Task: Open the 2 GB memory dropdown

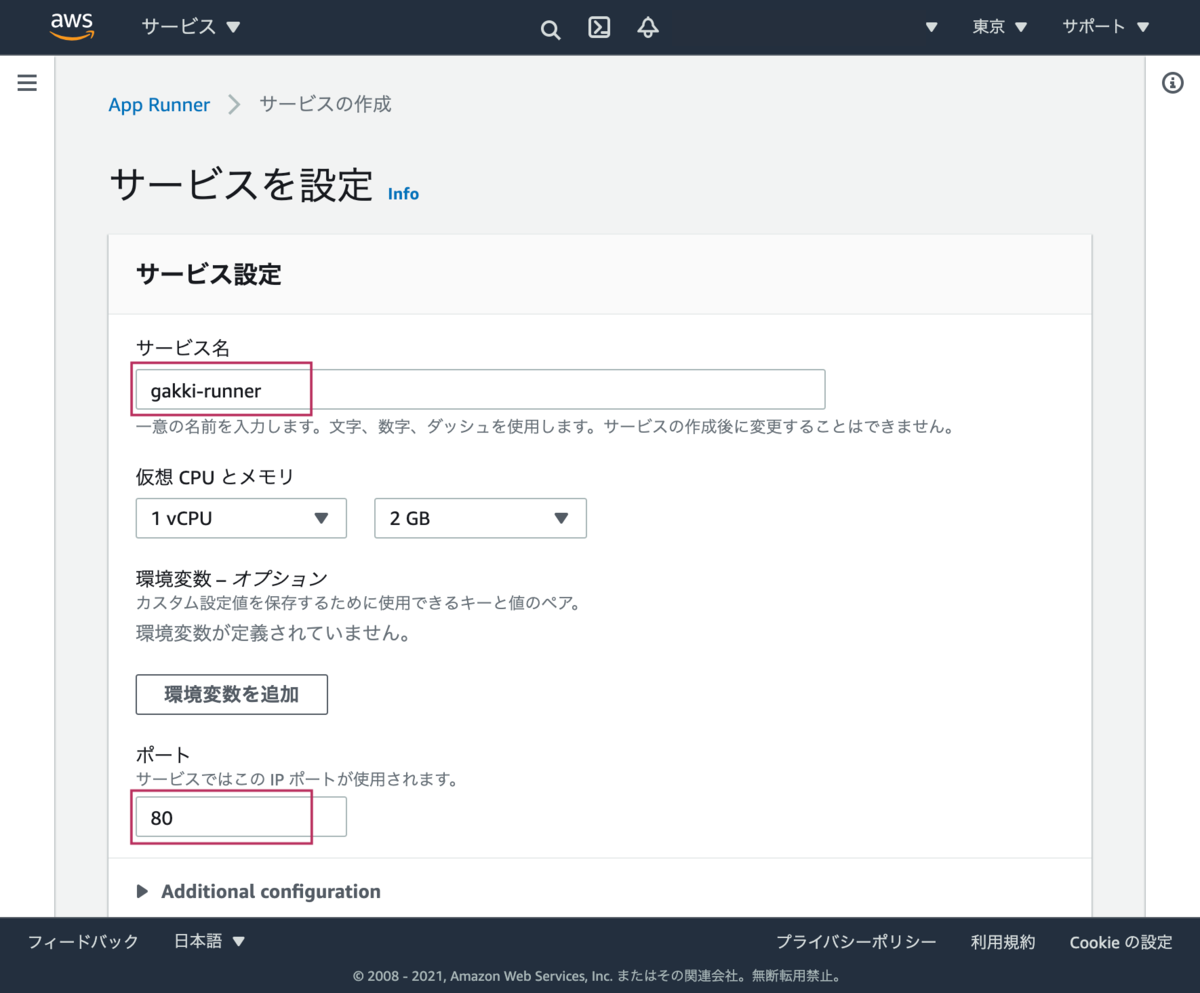Action: (480, 518)
